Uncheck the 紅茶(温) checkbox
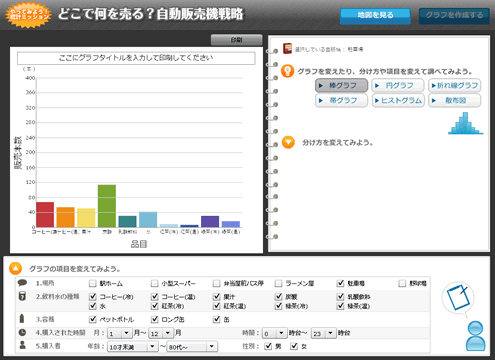Image resolution: width=495 pixels, height=360 pixels. [x=216, y=306]
